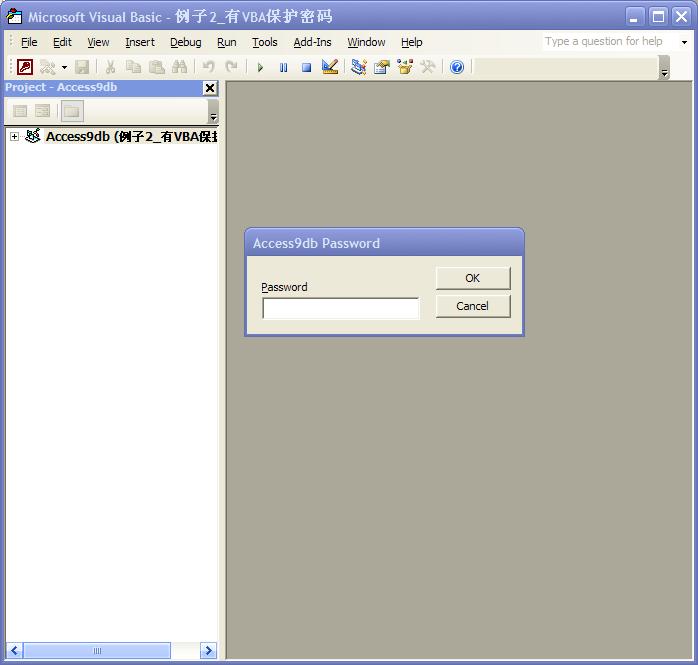This screenshot has width=698, height=665.
Task: Click the blue Help question-mark icon
Action: 457,67
